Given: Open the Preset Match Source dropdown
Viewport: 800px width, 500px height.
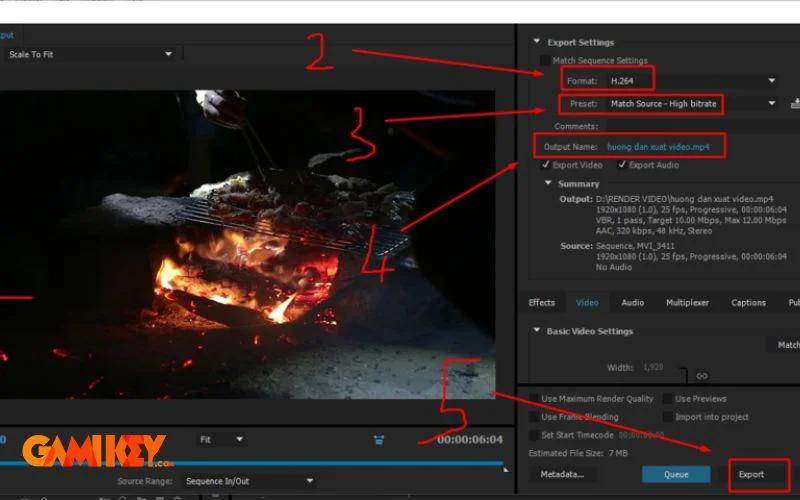Looking at the screenshot, I should click(693, 104).
